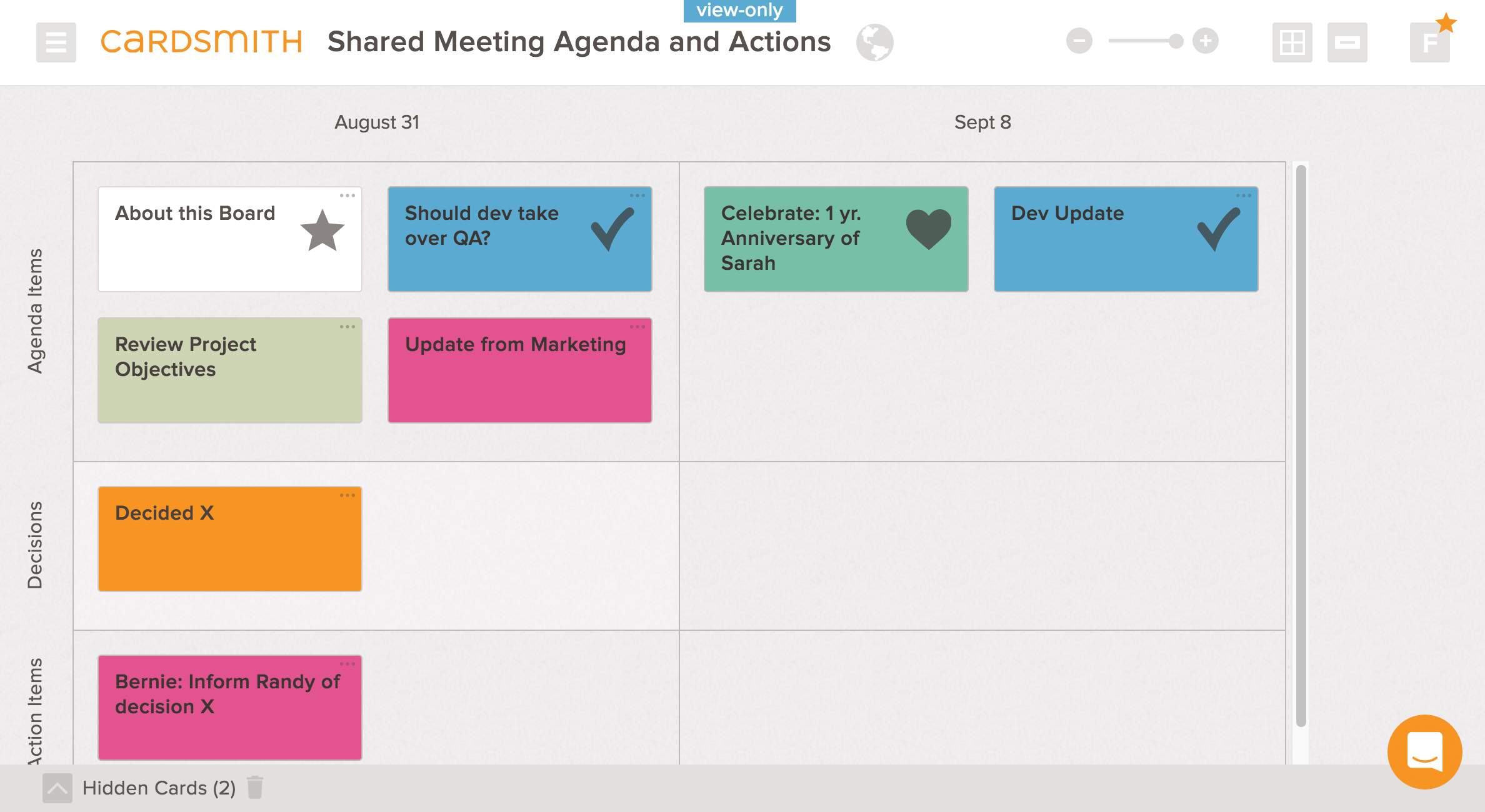Click the zoom out minus icon
This screenshot has height=812, width=1485.
1080,42
